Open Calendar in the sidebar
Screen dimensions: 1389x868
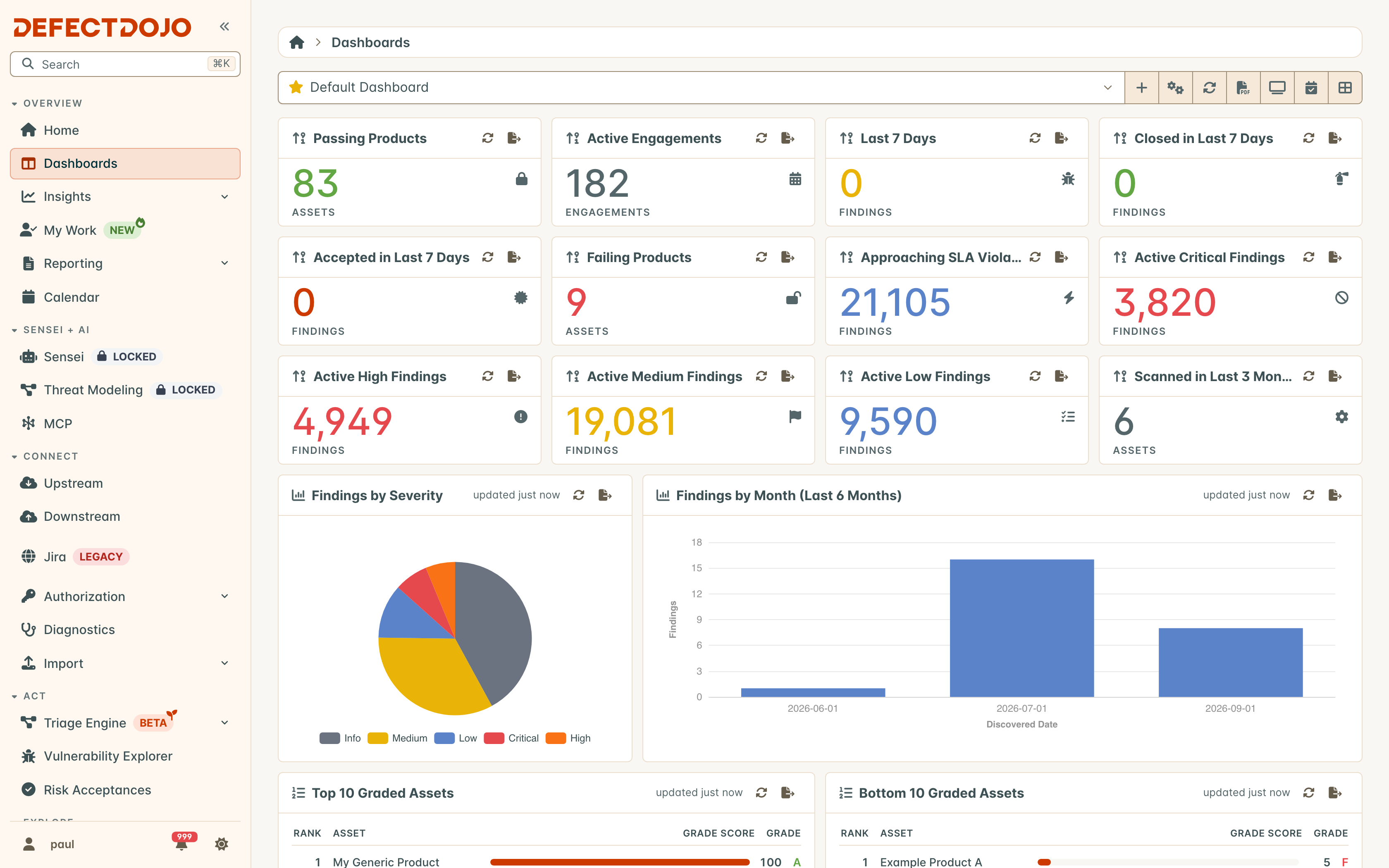(125, 297)
